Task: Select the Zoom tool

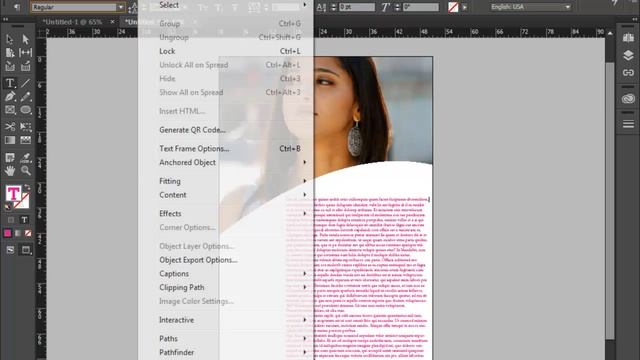Action: 26,171
